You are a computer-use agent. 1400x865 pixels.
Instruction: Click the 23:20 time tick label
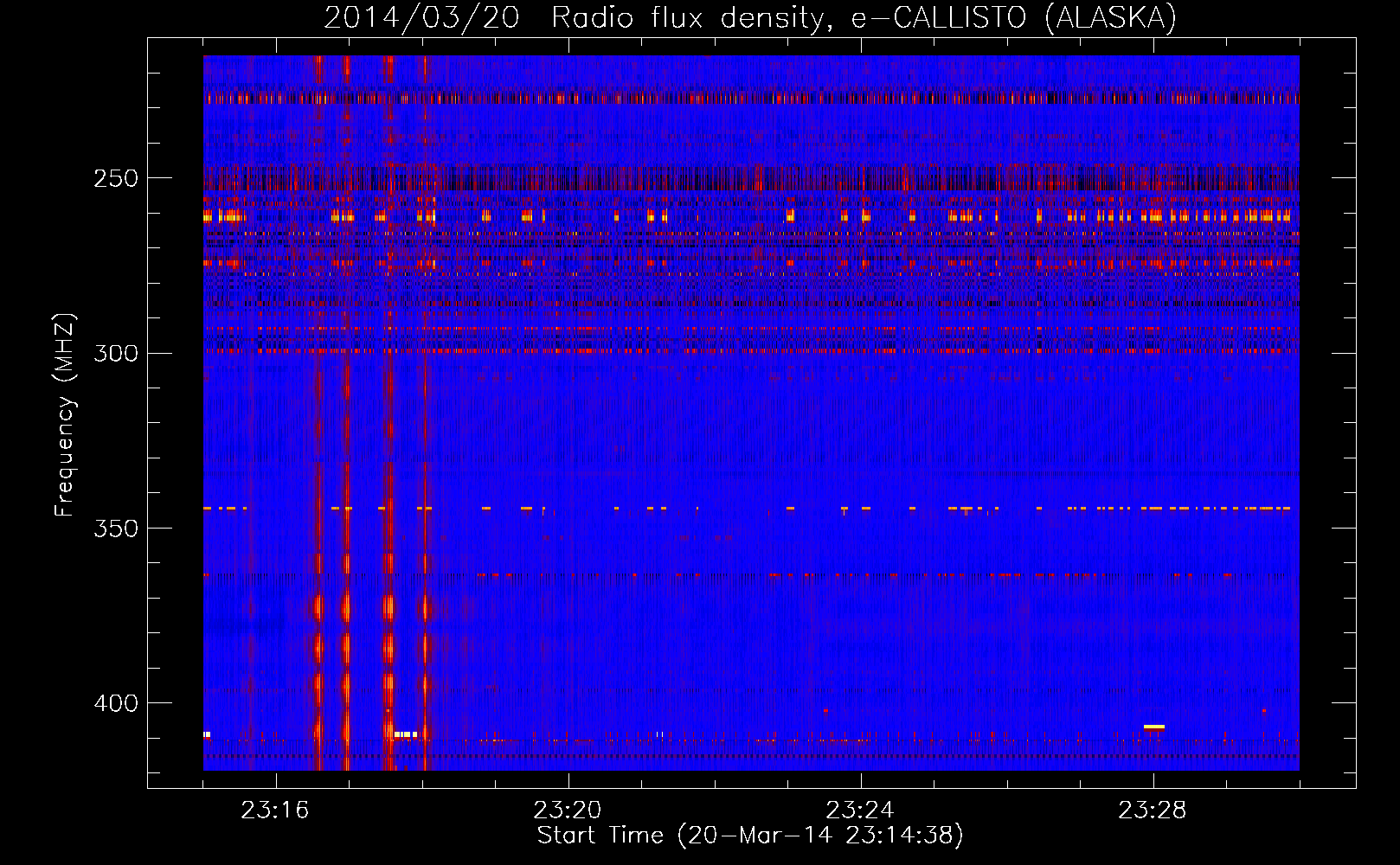pyautogui.click(x=568, y=811)
